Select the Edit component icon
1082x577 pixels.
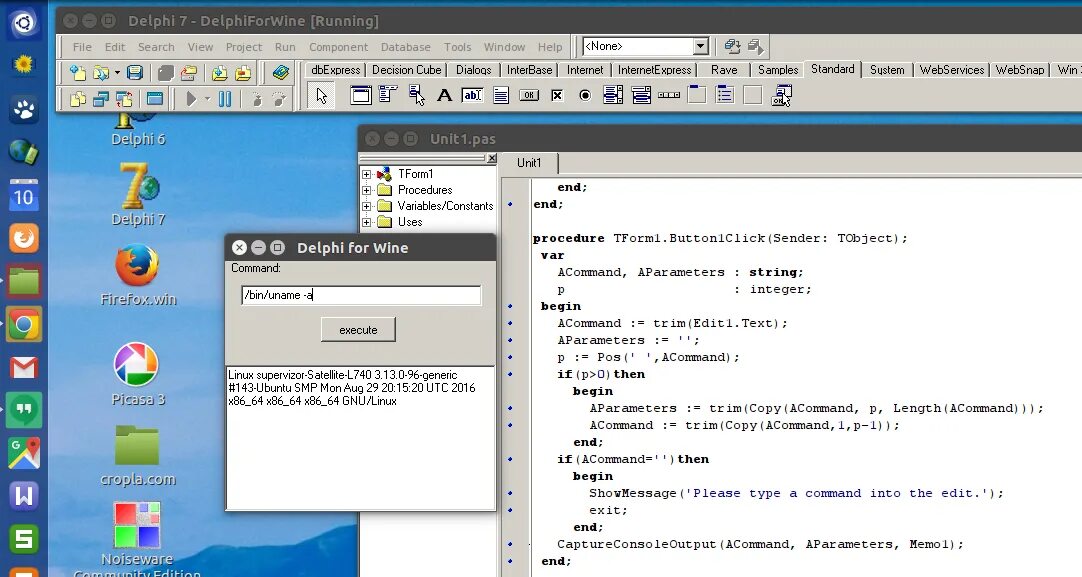pos(473,95)
